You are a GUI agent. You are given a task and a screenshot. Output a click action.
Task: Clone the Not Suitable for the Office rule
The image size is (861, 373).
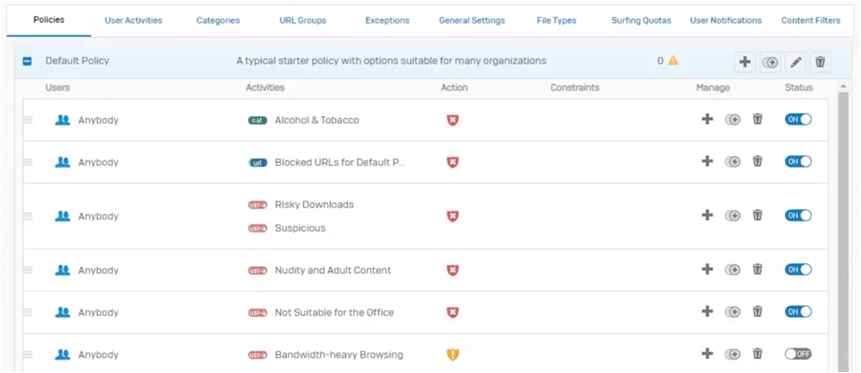[x=733, y=311]
